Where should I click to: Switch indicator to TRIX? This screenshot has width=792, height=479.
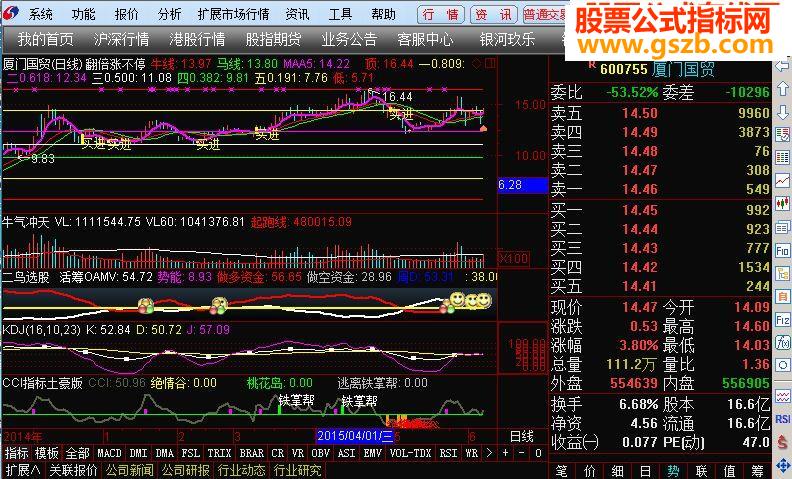219,453
